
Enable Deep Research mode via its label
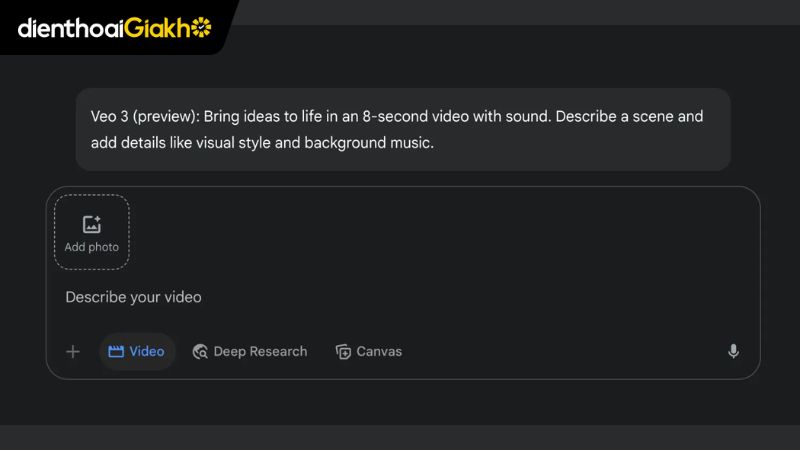point(260,352)
